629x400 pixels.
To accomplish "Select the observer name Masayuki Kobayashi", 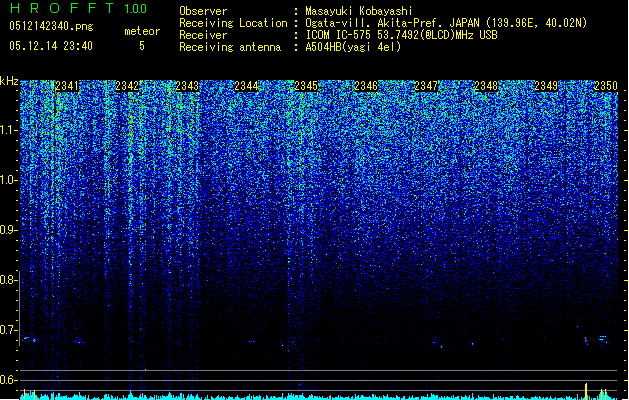I will coord(359,11).
